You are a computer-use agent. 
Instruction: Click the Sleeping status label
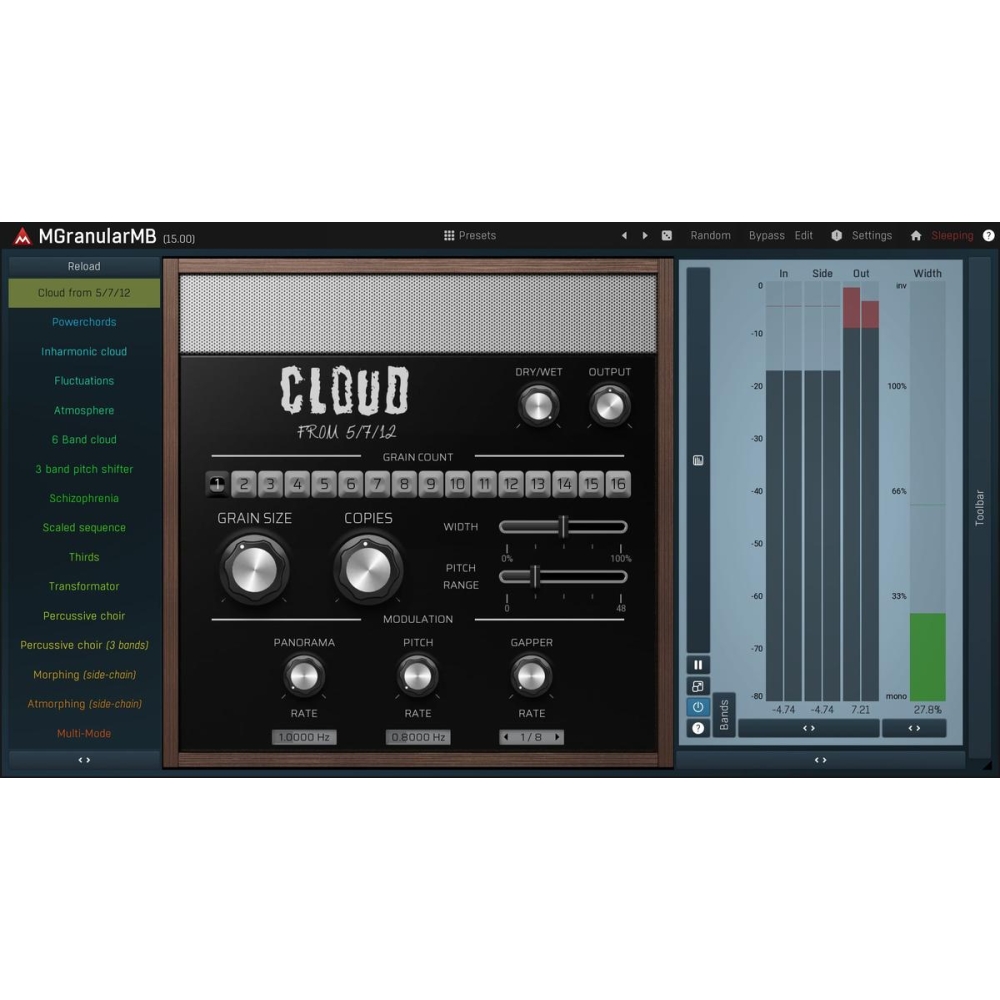pyautogui.click(x=952, y=235)
